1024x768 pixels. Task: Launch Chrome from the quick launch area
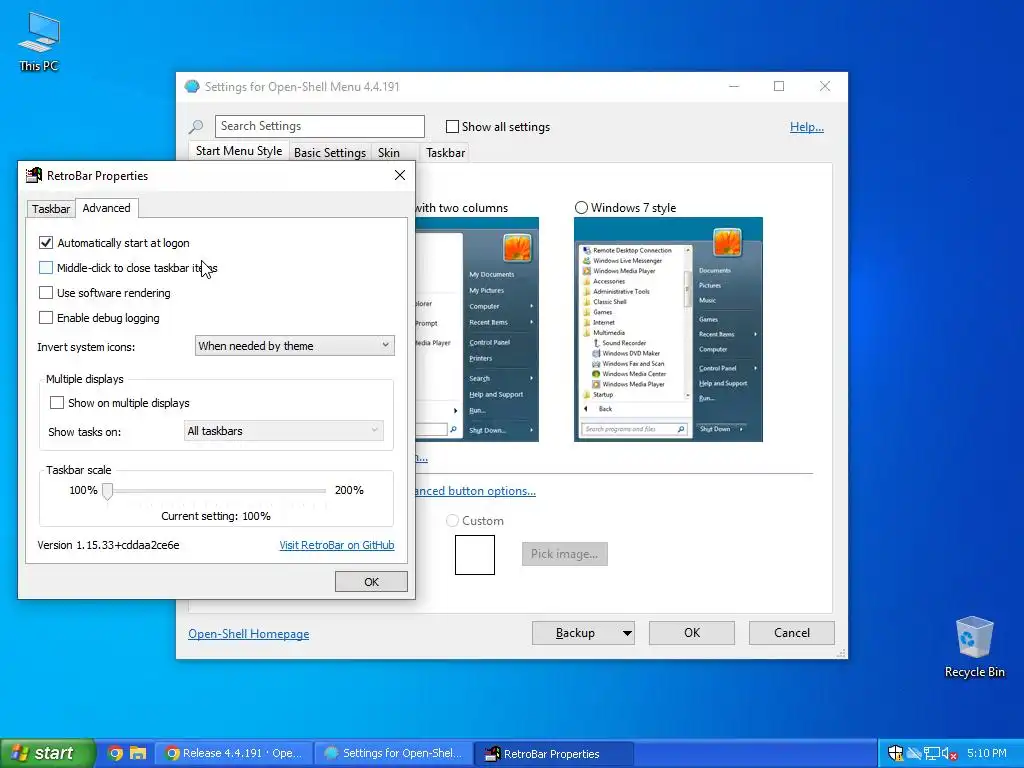click(x=116, y=753)
